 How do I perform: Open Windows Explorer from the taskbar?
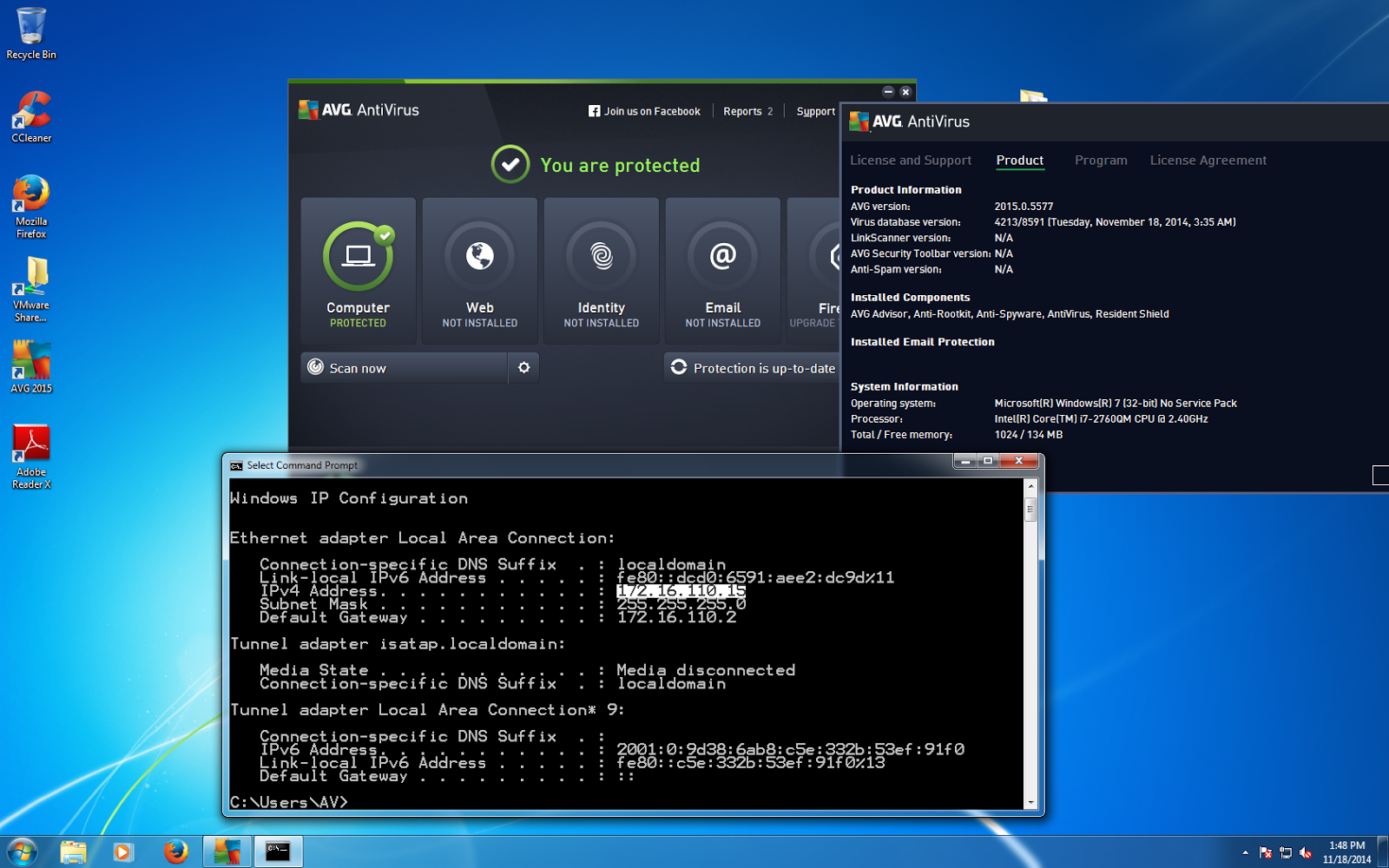click(74, 852)
